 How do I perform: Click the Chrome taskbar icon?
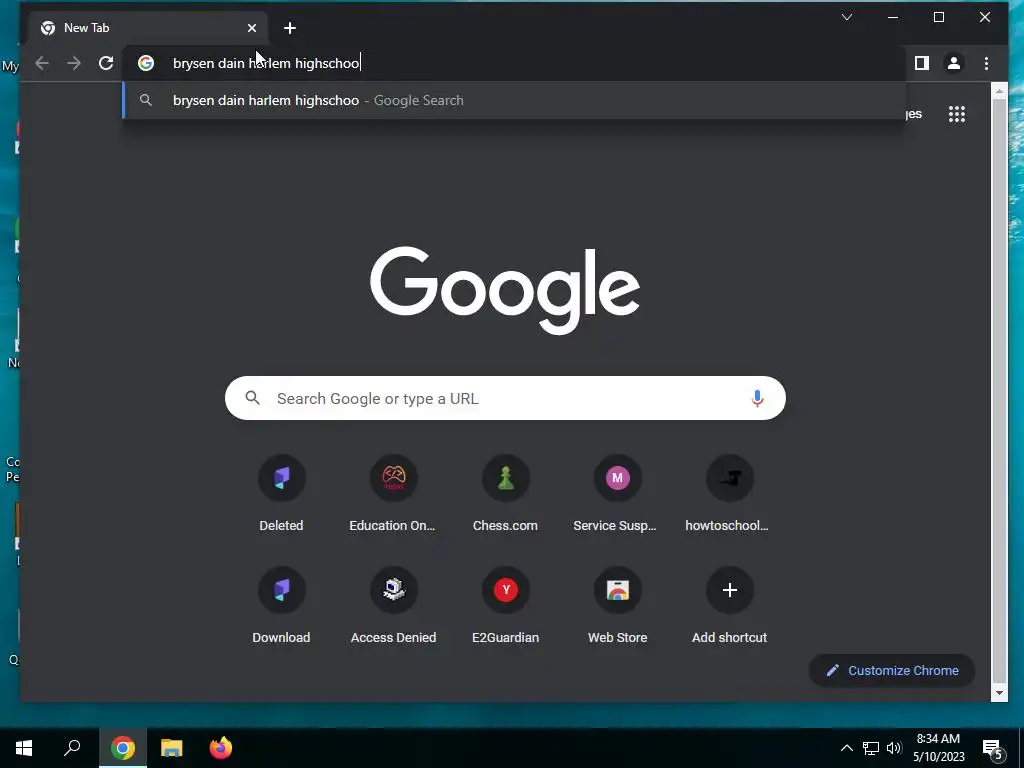coord(123,748)
